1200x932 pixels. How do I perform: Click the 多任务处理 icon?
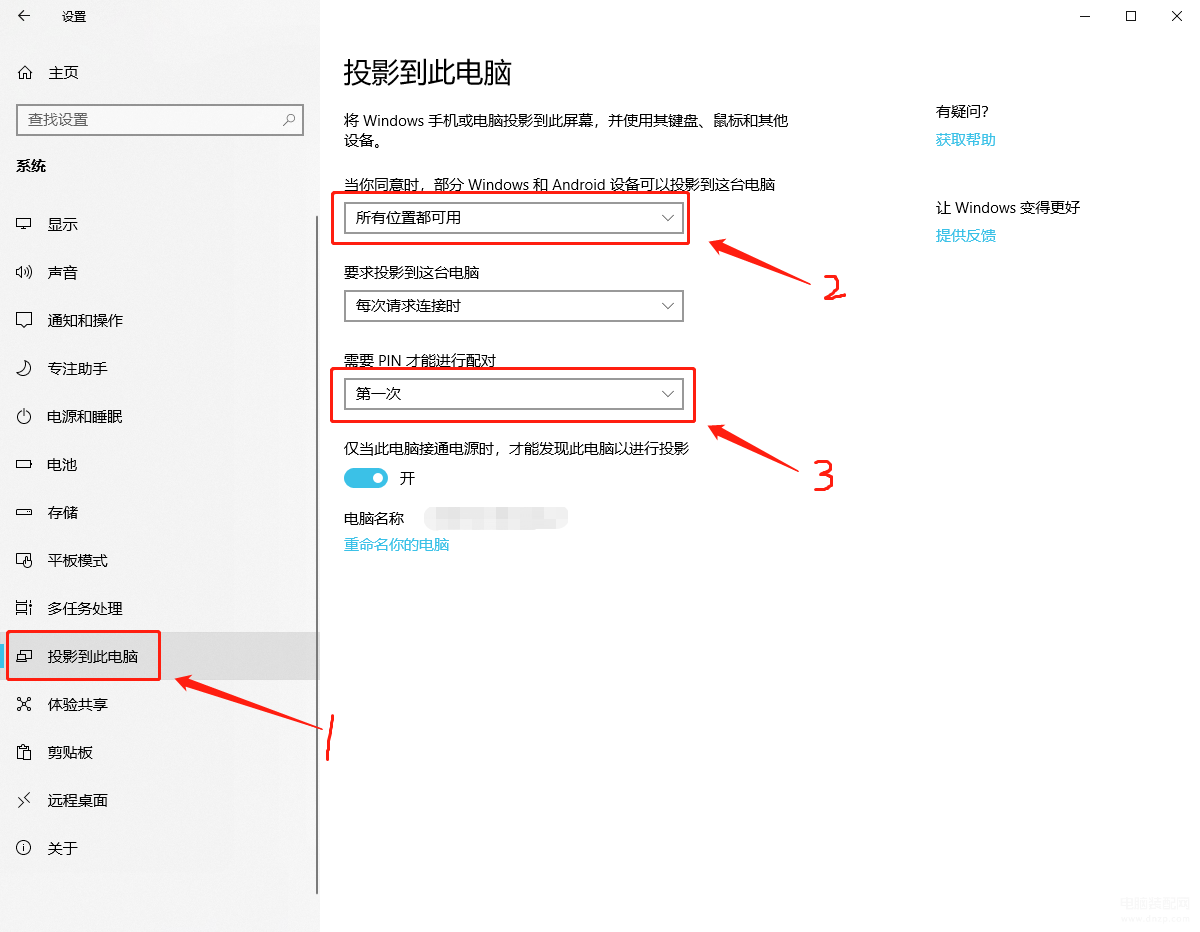pyautogui.click(x=25, y=608)
